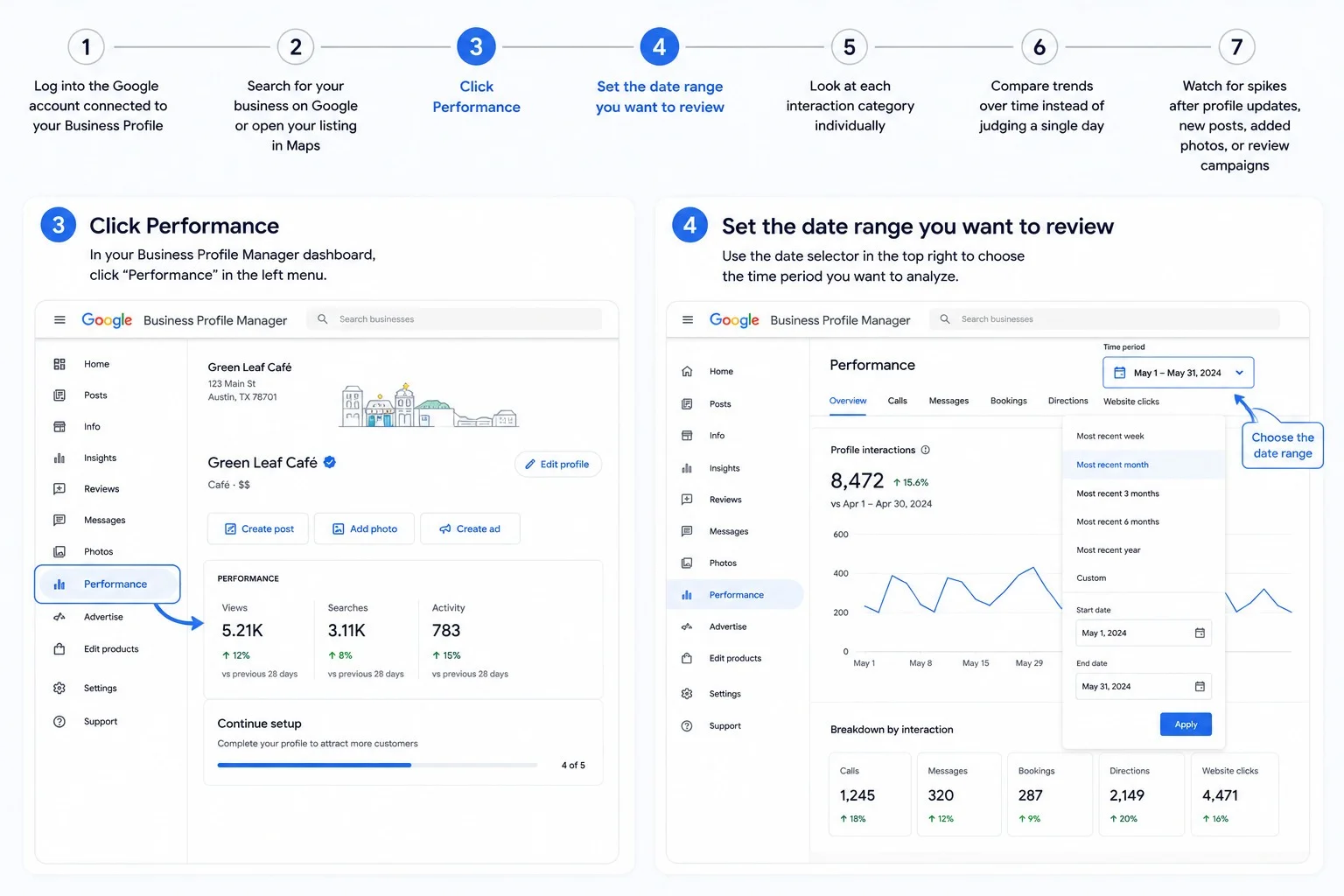The width and height of the screenshot is (1344, 896).
Task: Click Info icon in Step 3 dashboard sidebar
Action: 59,427
